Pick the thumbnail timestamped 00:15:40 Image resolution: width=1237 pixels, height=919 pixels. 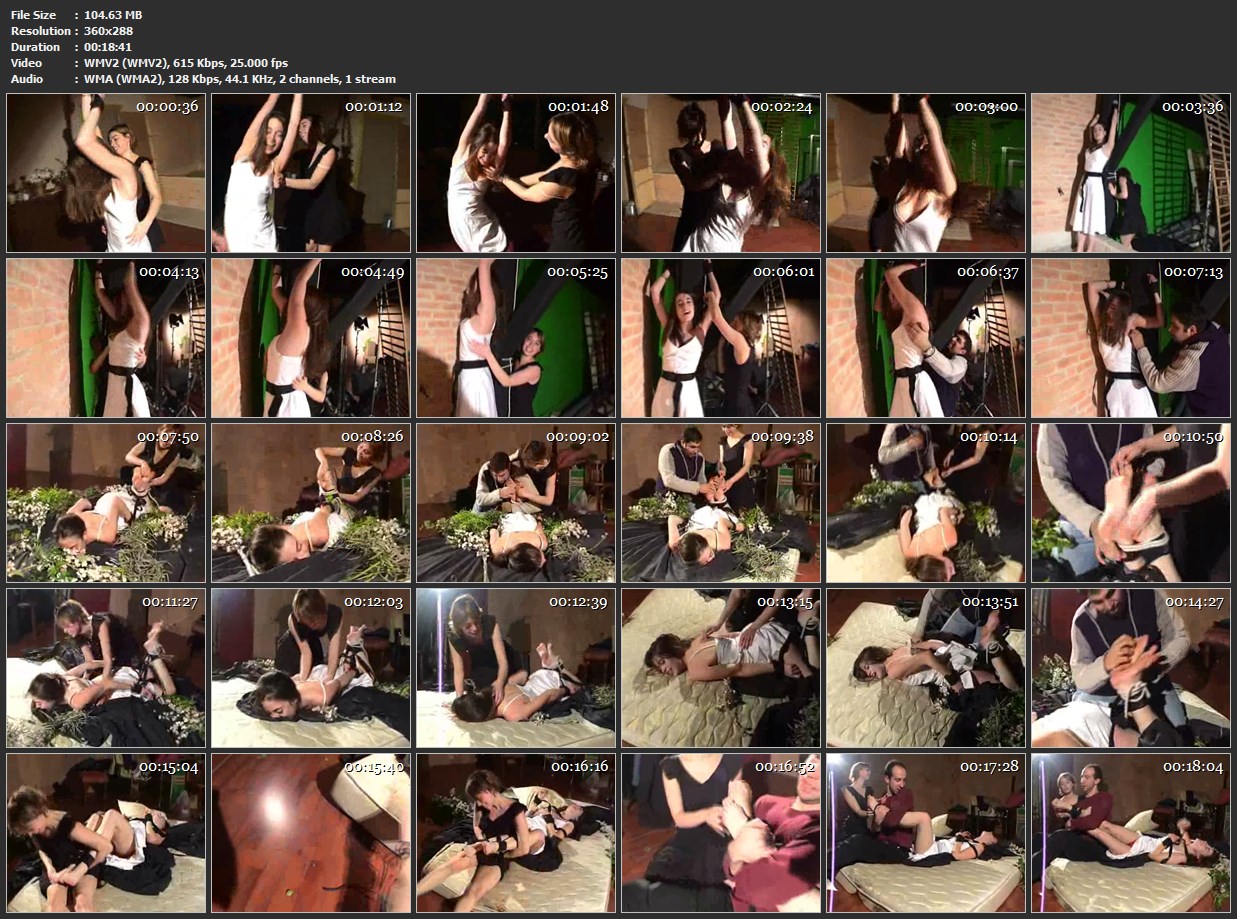tap(311, 833)
